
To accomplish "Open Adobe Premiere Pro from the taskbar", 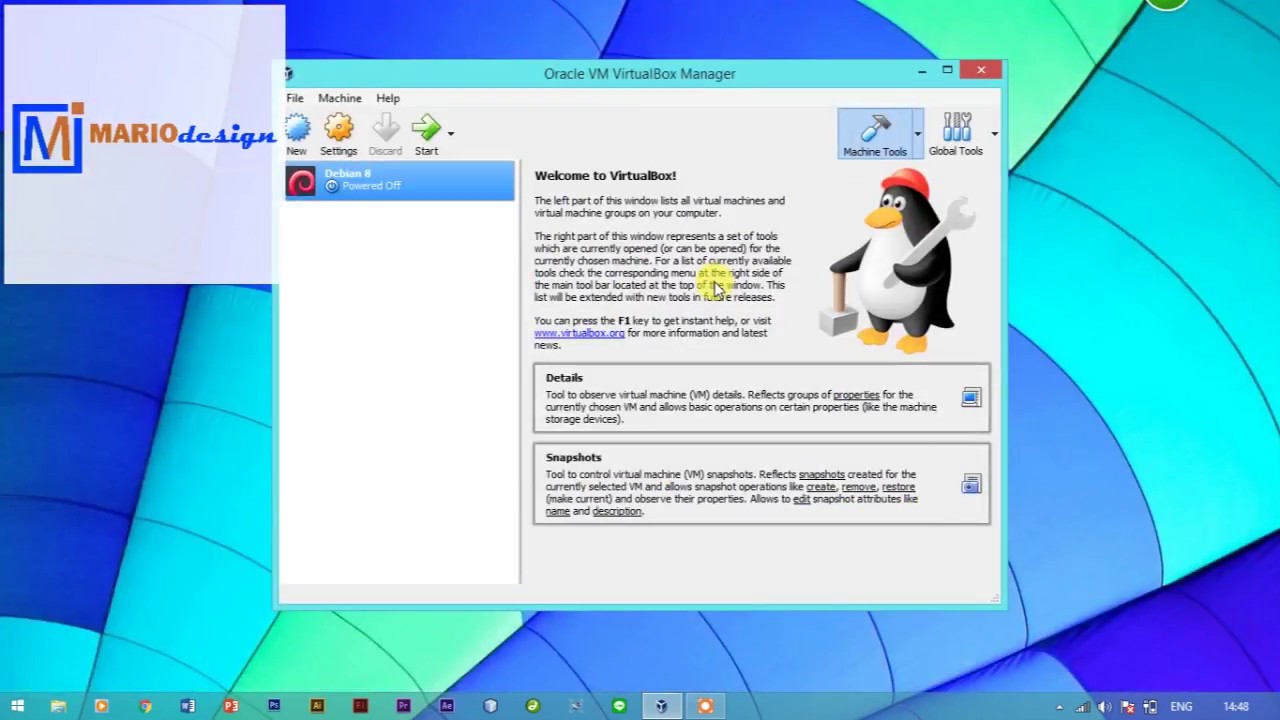I will pyautogui.click(x=403, y=706).
